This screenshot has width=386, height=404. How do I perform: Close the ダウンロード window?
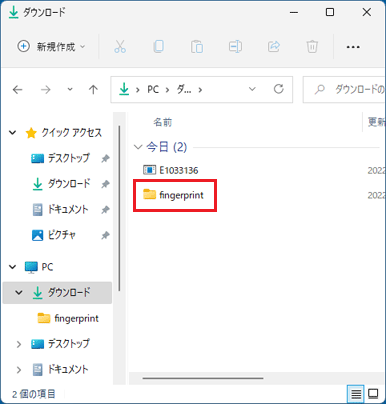pyautogui.click(x=367, y=12)
